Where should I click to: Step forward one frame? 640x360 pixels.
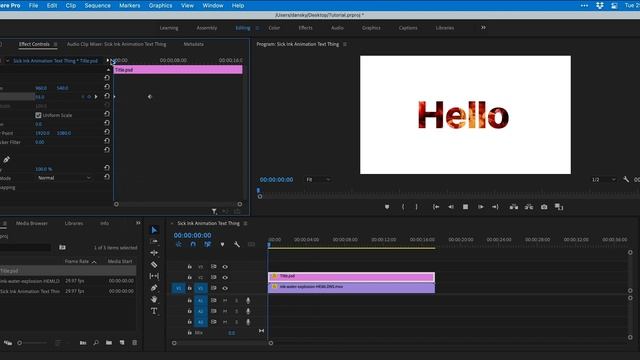pyautogui.click(x=480, y=207)
